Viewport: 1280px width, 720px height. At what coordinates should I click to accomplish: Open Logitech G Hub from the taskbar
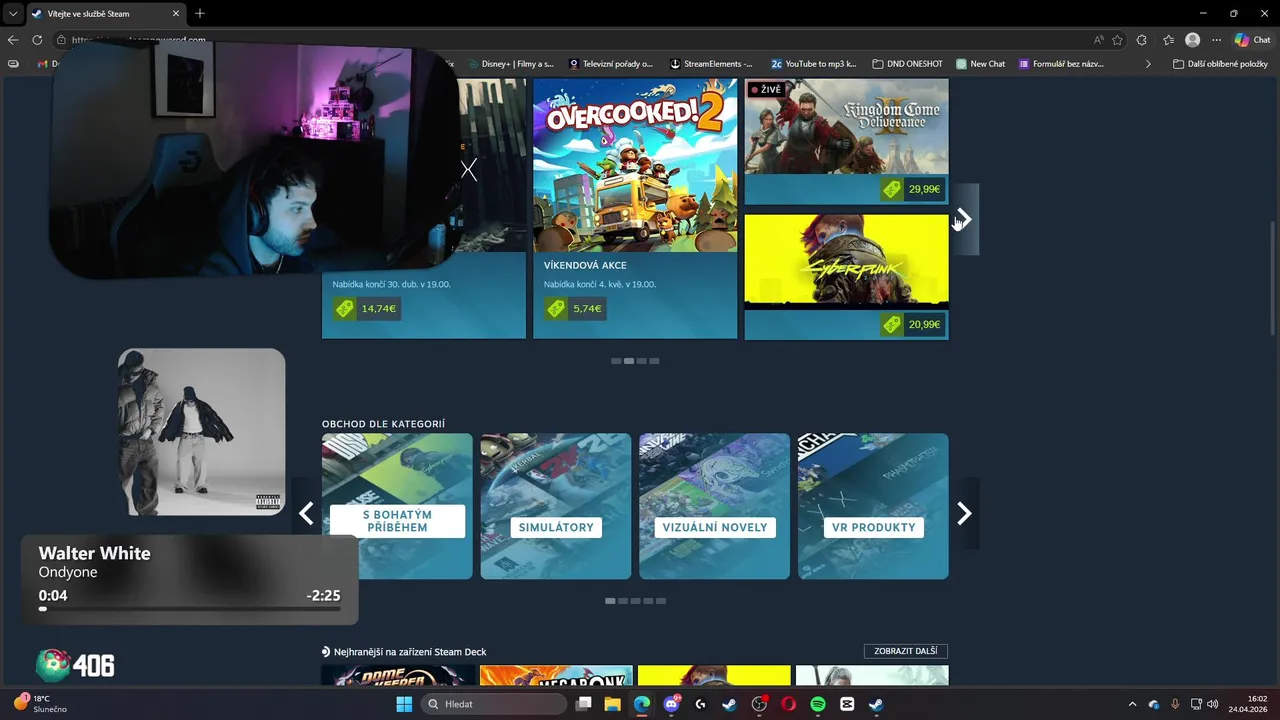[701, 704]
